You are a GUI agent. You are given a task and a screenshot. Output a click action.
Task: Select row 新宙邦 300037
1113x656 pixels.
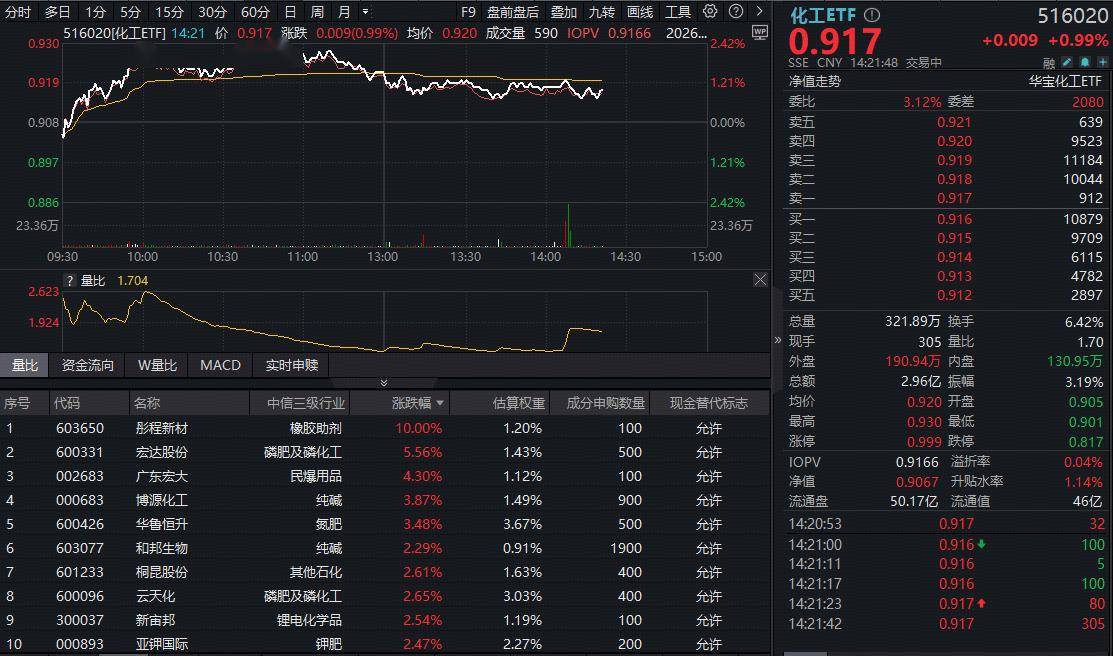pos(385,621)
